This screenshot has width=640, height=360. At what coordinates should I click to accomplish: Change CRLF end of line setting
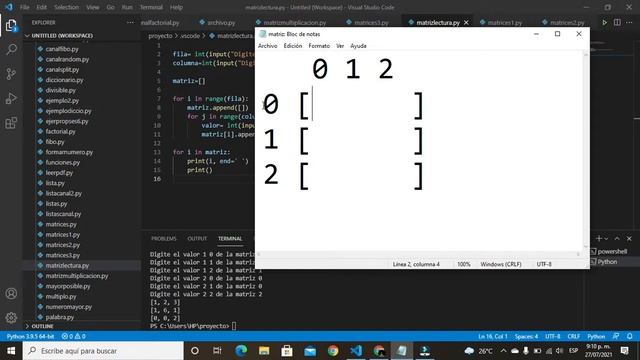[x=573, y=336]
